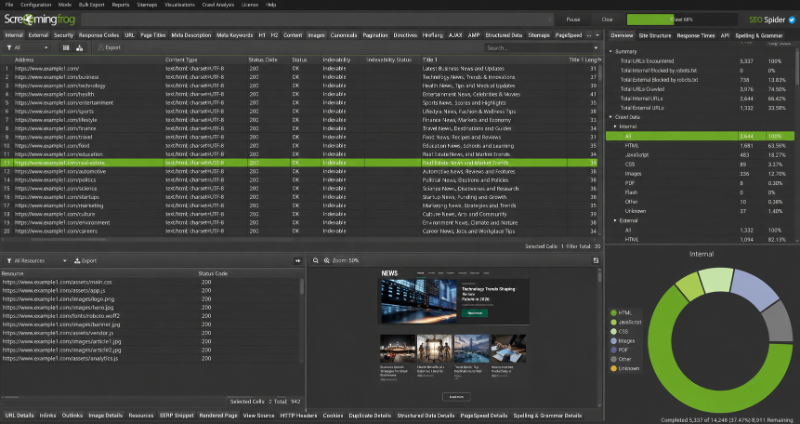Click the arrow icon at resources pane edge
Screen dimensions: 800x424
[298, 261]
